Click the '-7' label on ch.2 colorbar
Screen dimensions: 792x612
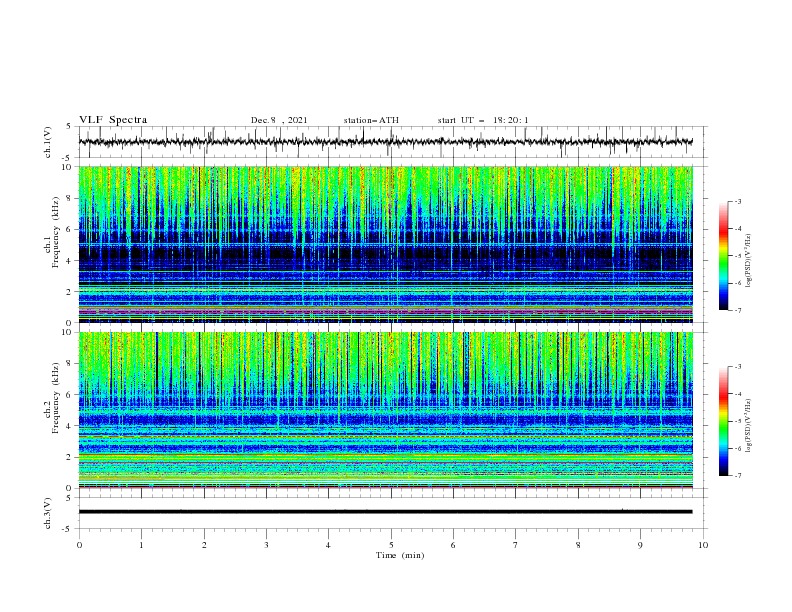coord(737,476)
